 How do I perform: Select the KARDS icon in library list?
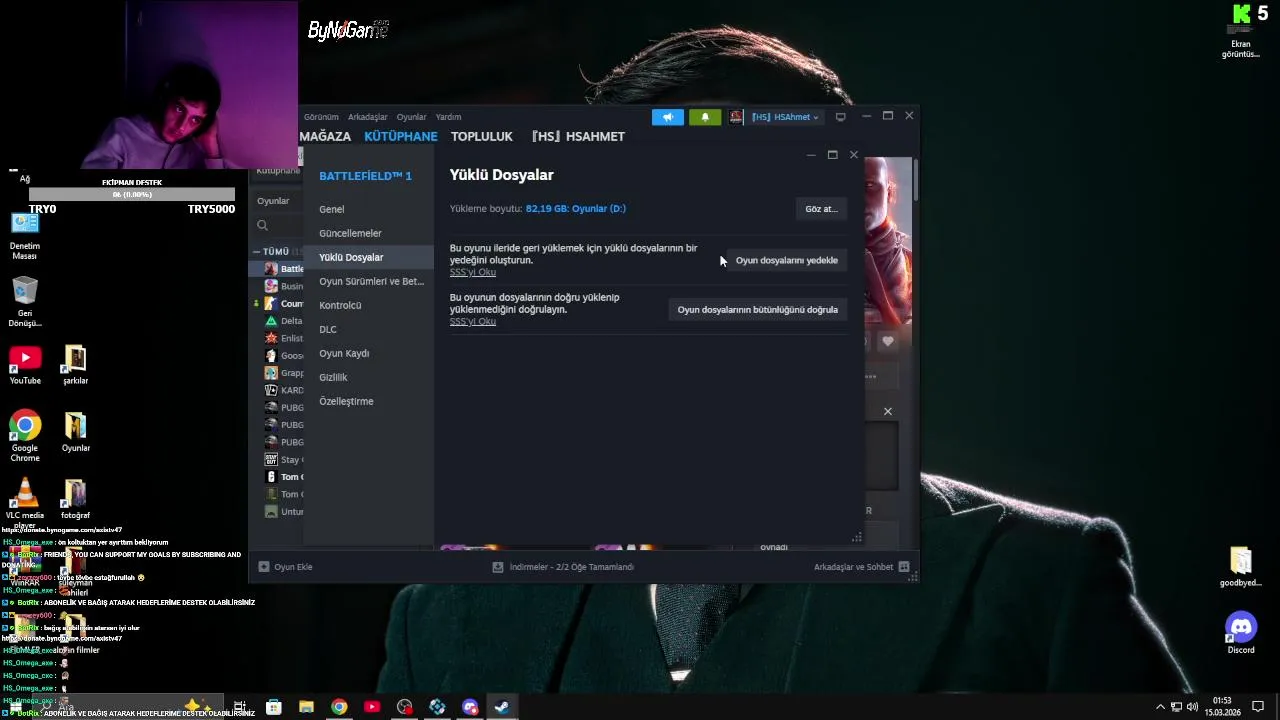[271, 390]
